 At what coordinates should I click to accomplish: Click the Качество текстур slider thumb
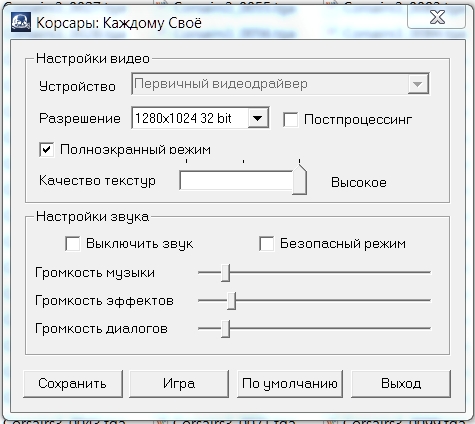tap(299, 179)
